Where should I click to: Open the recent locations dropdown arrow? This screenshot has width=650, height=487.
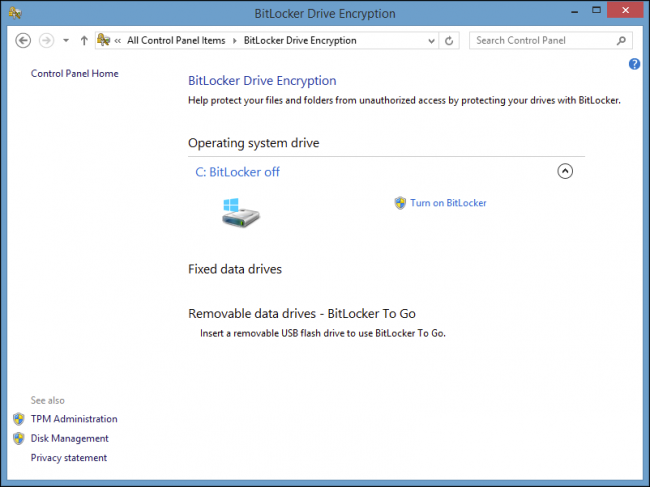click(66, 41)
